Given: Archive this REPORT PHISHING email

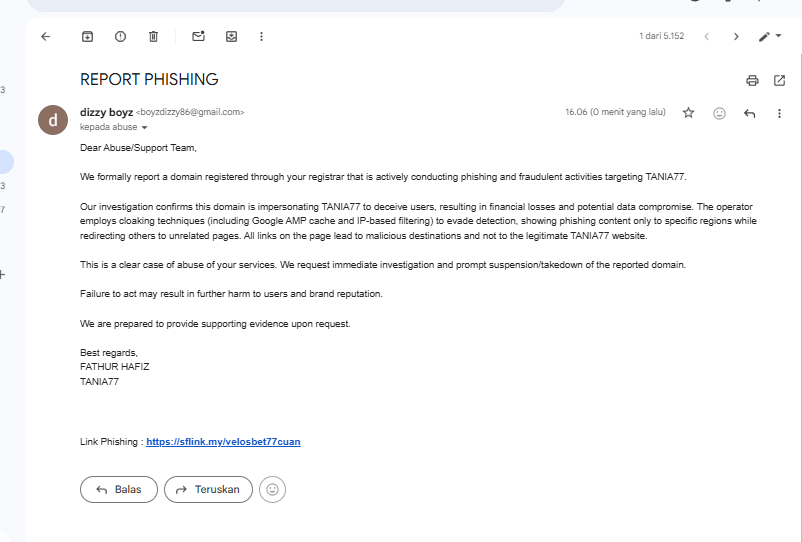Looking at the screenshot, I should point(87,36).
